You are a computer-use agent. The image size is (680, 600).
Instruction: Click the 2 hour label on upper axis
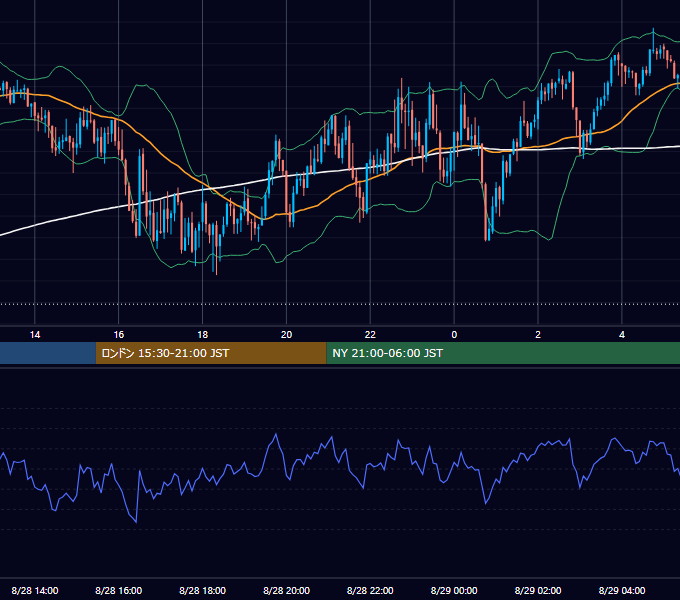[538, 335]
